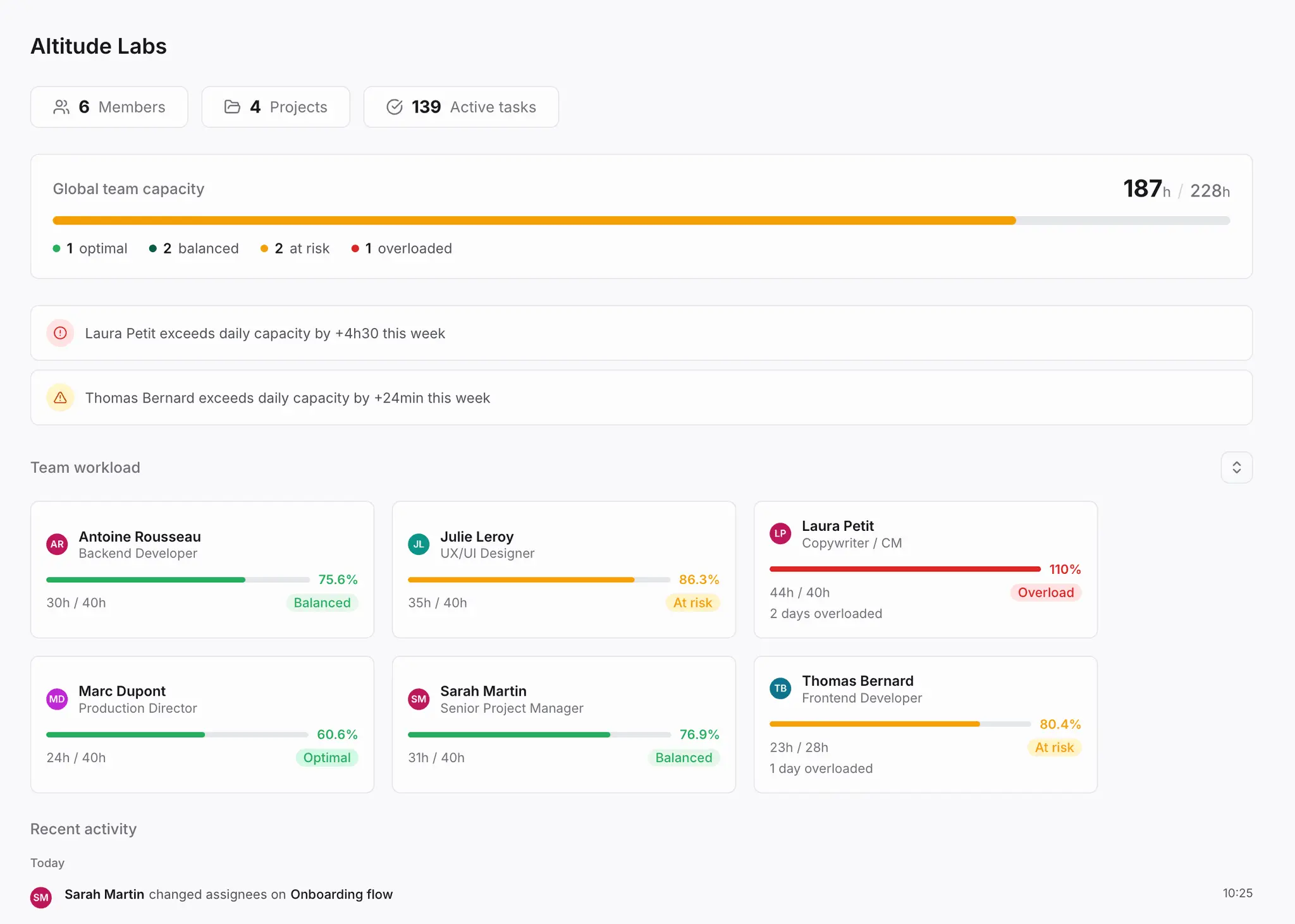
Task: Click the global team capacity progress bar
Action: pos(641,221)
